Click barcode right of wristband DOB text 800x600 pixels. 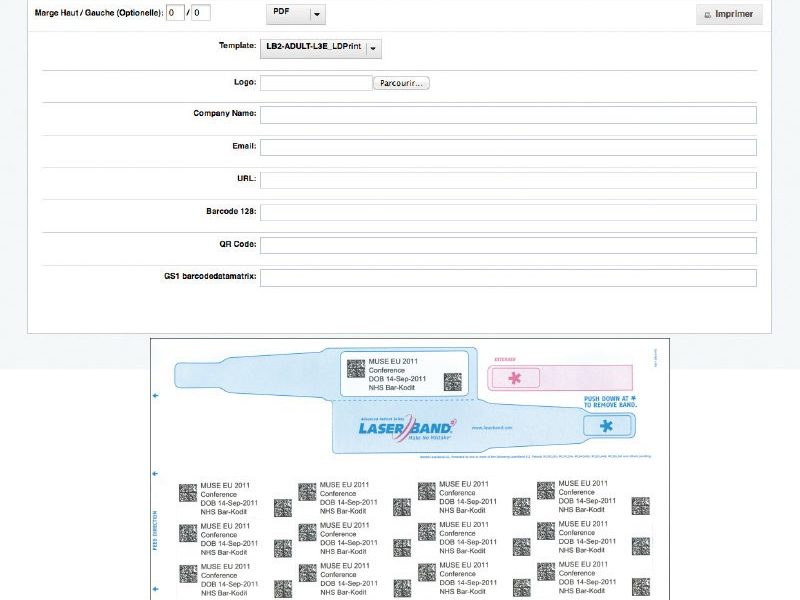(452, 381)
